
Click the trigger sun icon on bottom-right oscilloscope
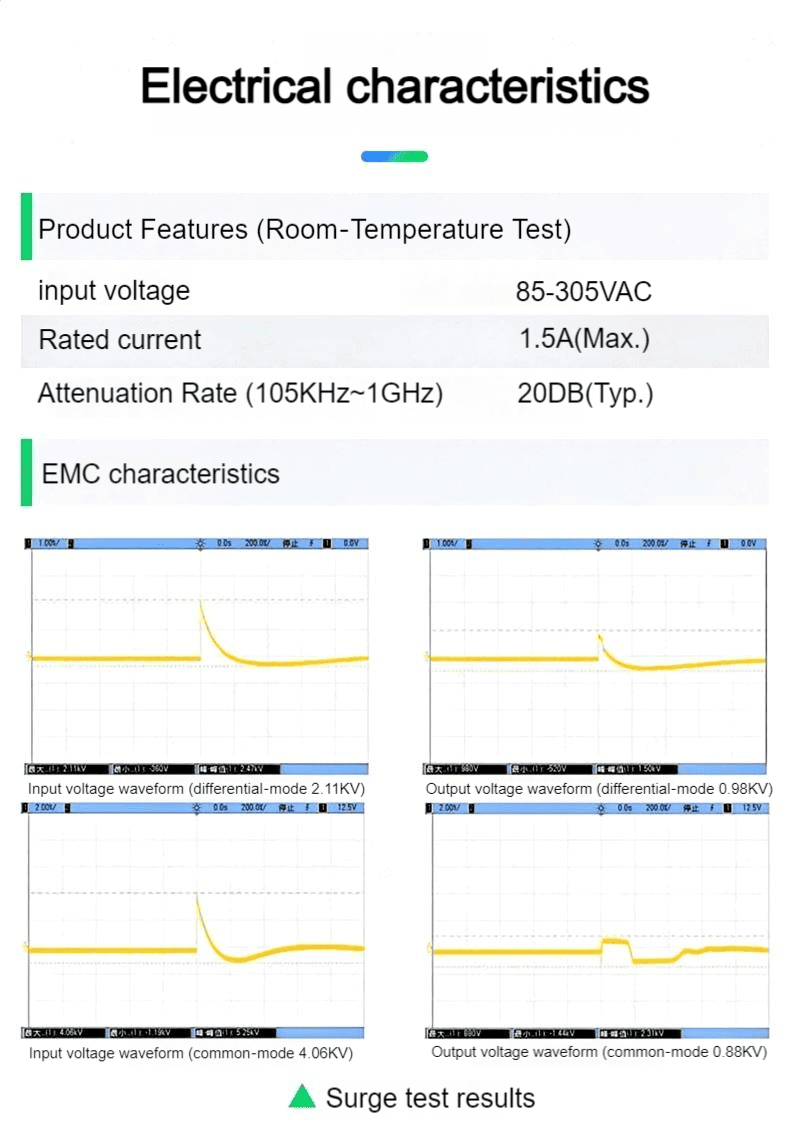[601, 808]
